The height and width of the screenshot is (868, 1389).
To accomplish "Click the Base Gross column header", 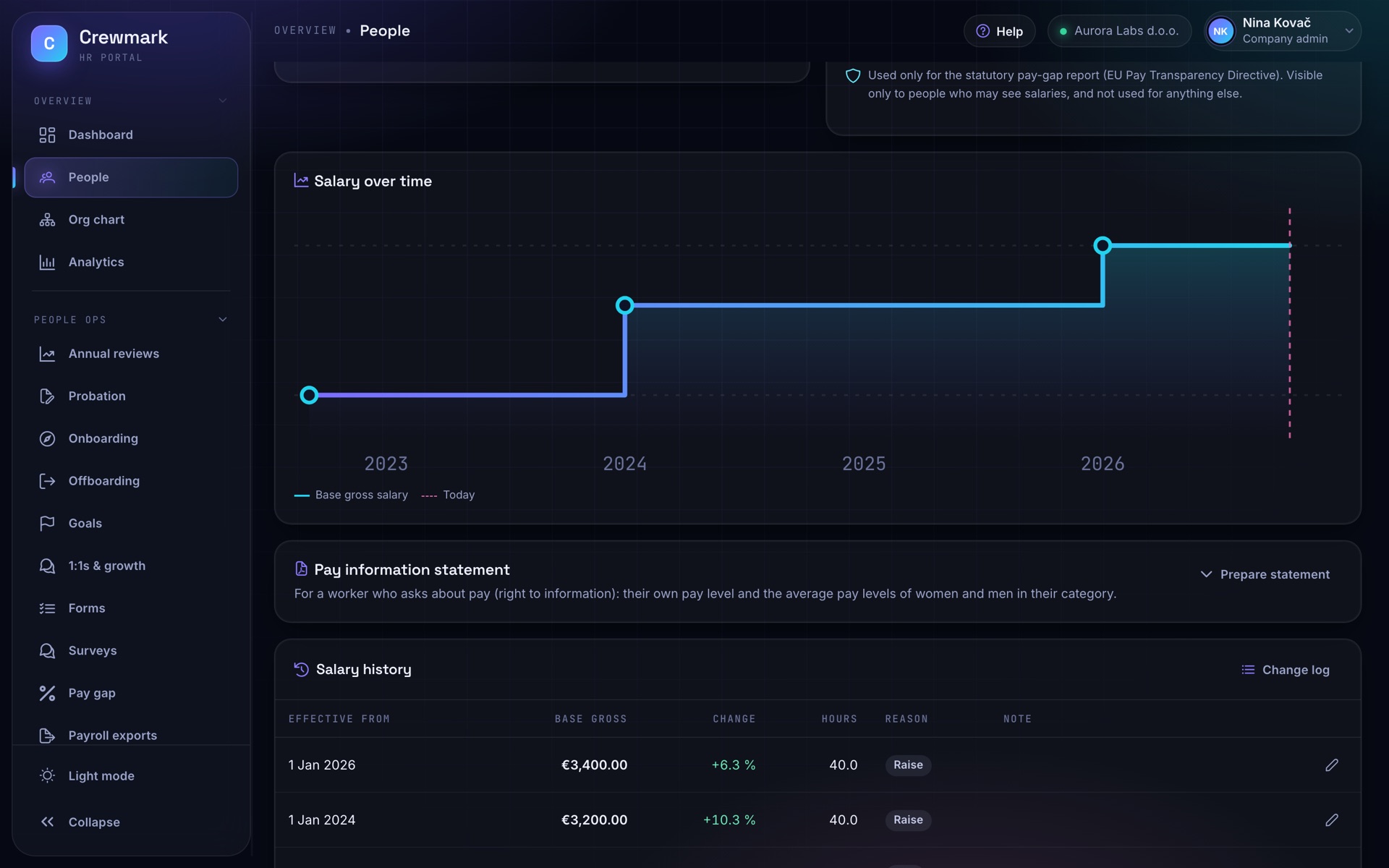I will coord(591,719).
